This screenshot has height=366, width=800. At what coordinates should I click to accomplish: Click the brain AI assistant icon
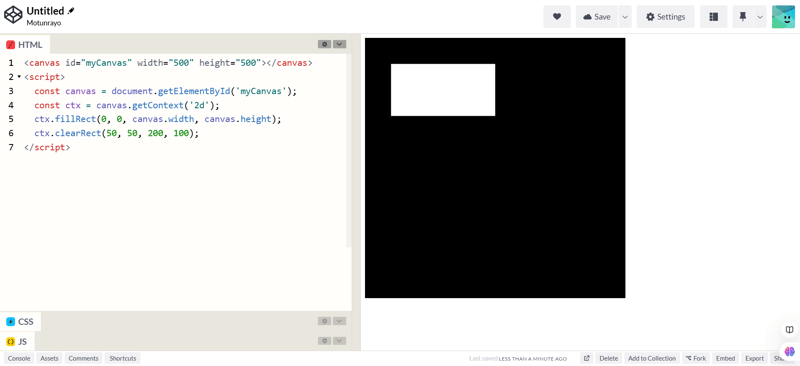point(790,352)
